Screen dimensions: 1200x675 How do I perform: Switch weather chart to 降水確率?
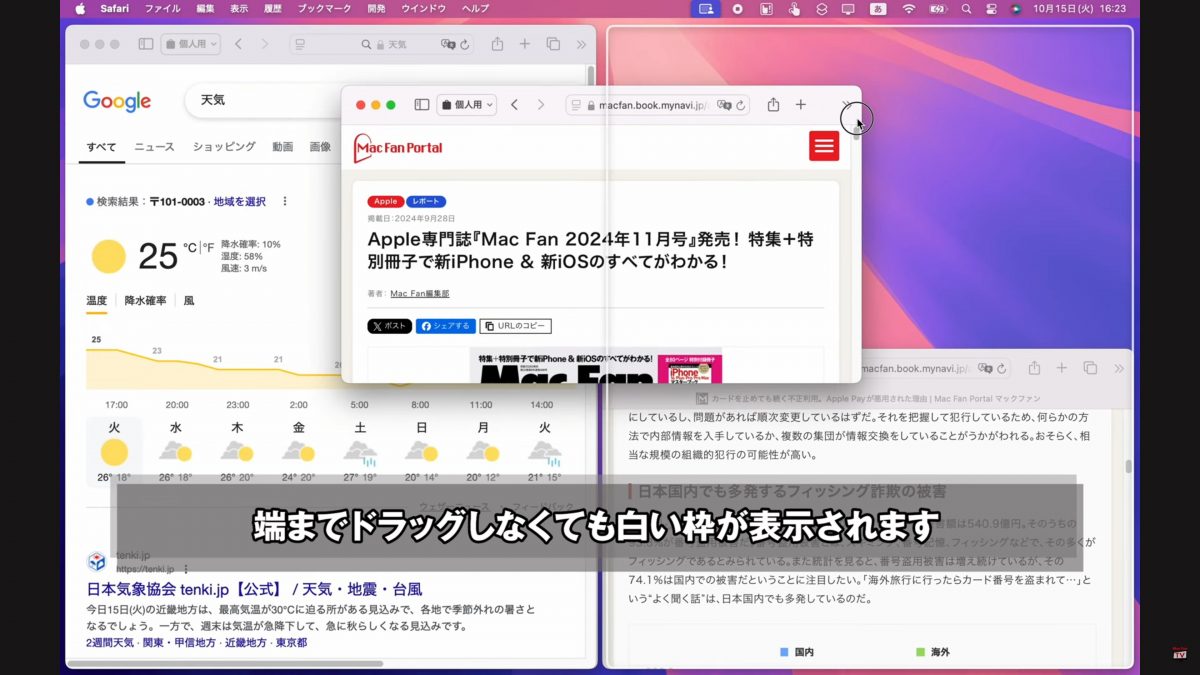pos(145,300)
